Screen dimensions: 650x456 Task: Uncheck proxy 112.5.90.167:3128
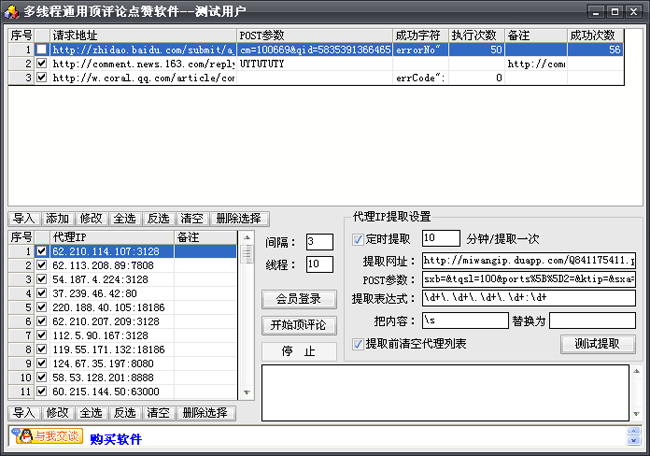pos(41,335)
